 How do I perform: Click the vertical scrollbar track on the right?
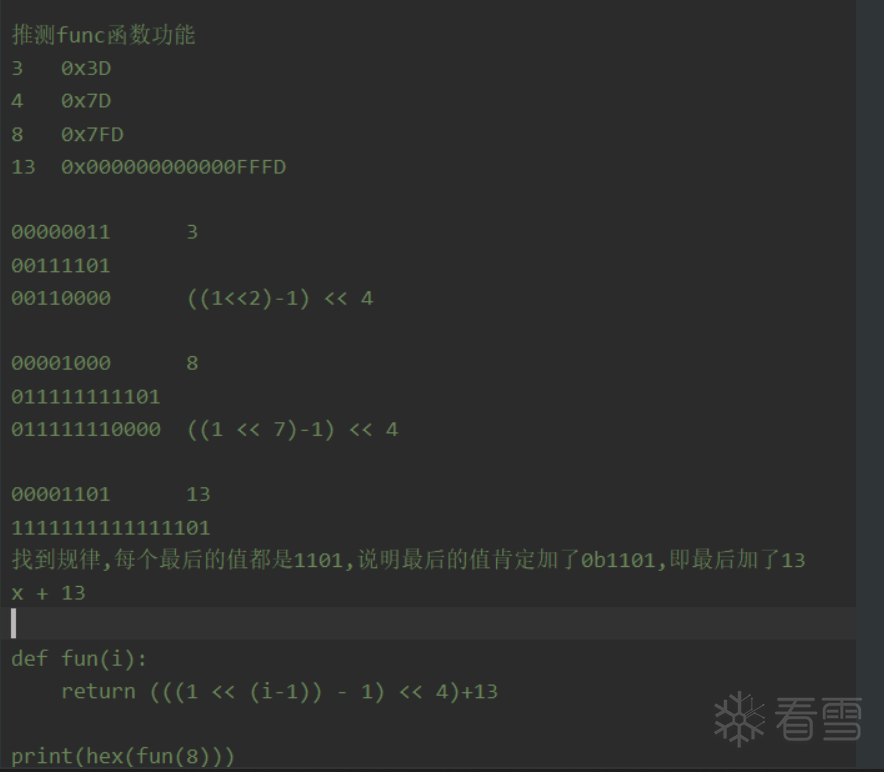pos(870,300)
